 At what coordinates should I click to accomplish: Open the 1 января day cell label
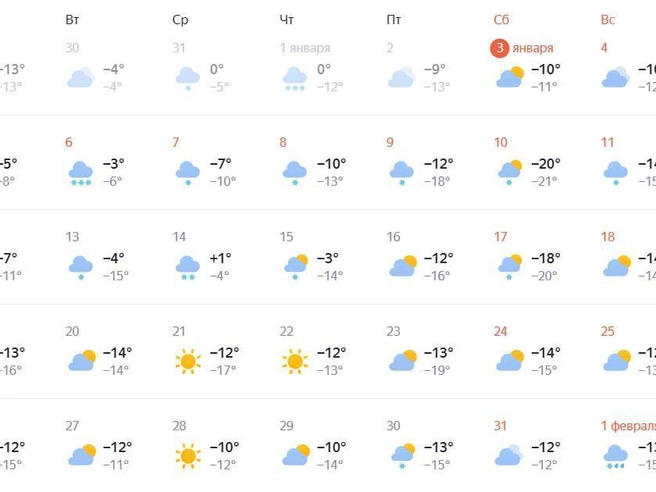click(305, 48)
